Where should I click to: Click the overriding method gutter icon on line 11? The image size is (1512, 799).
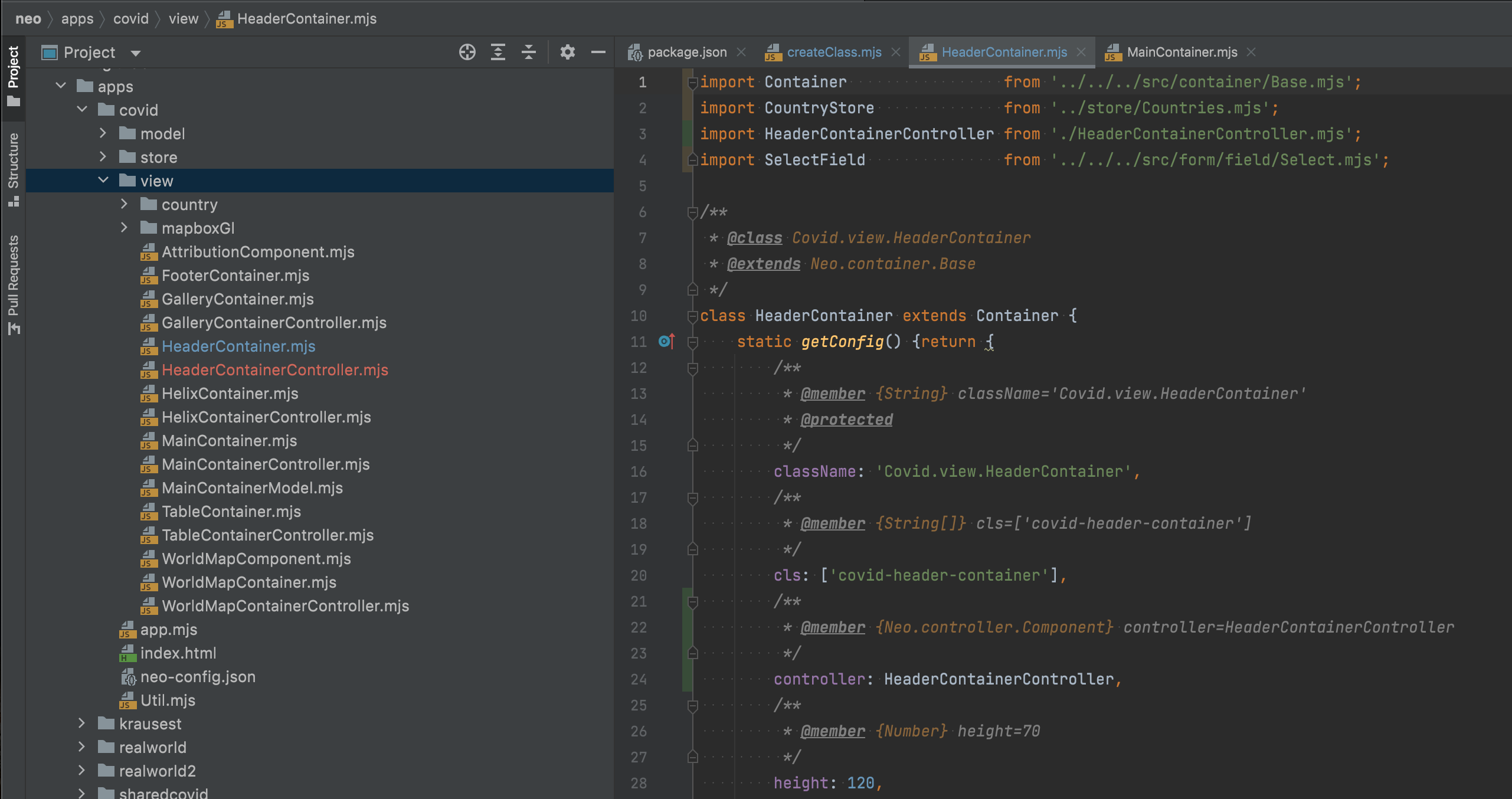click(666, 341)
